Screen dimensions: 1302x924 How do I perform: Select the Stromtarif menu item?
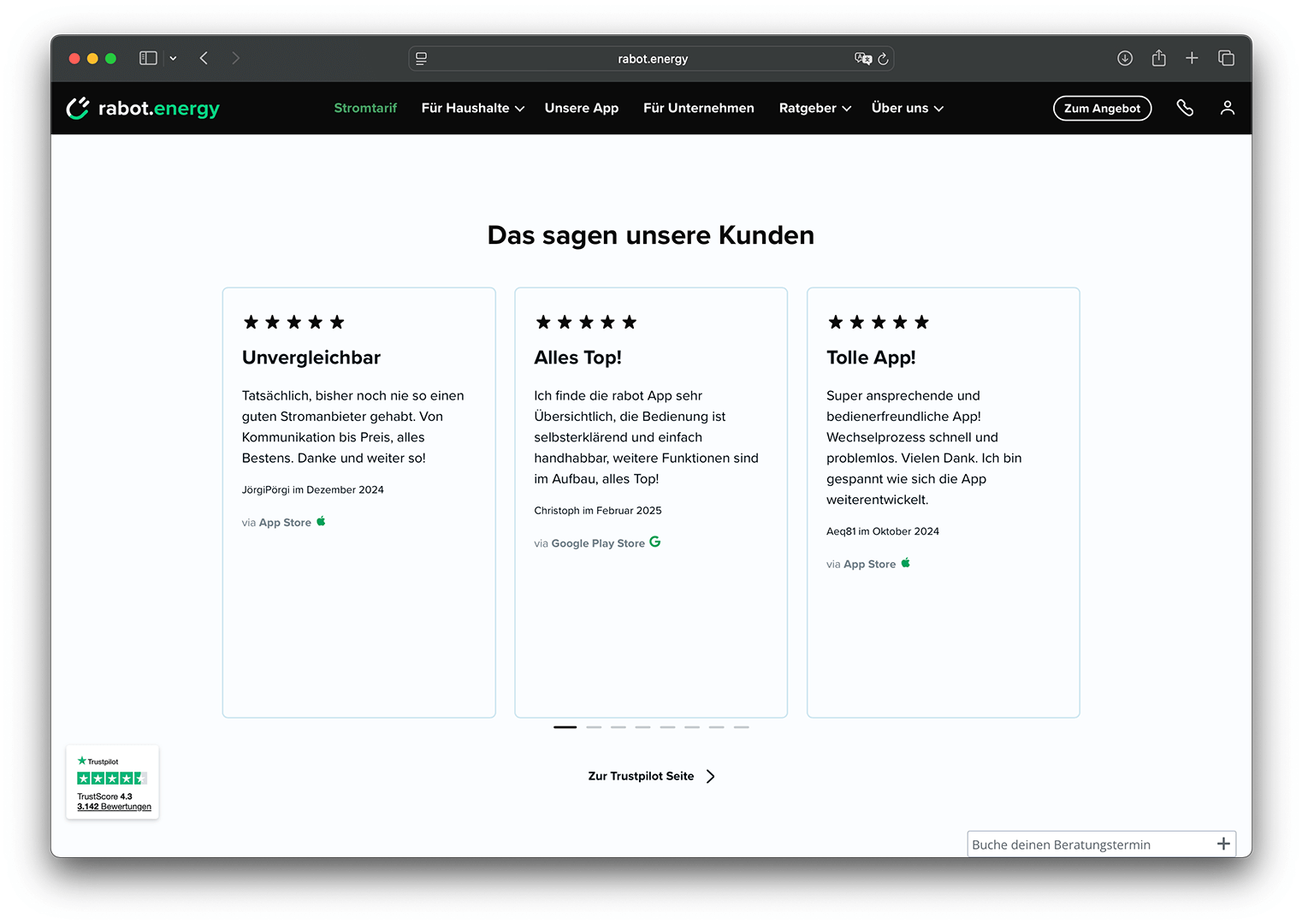point(365,108)
